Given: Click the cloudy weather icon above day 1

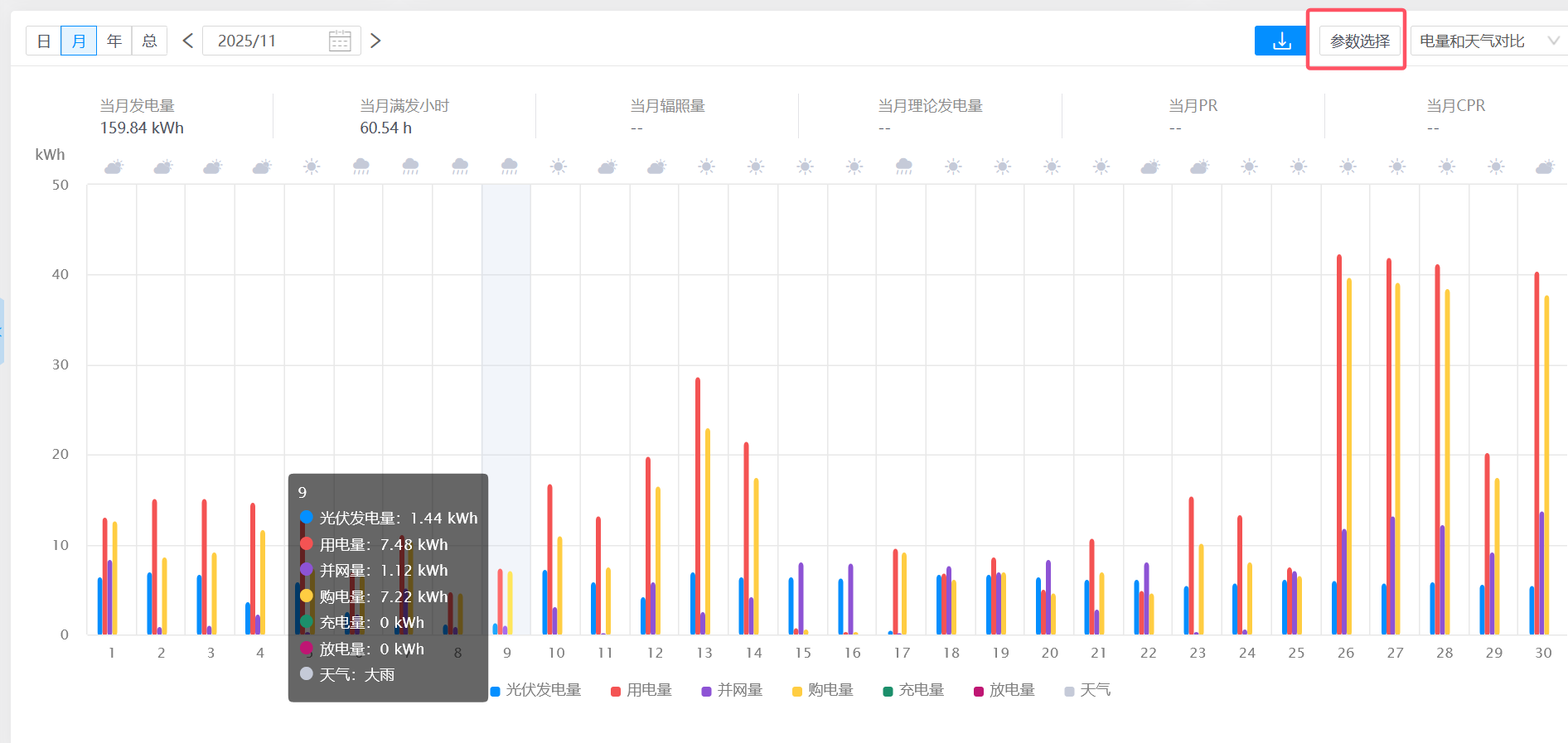Looking at the screenshot, I should (114, 167).
